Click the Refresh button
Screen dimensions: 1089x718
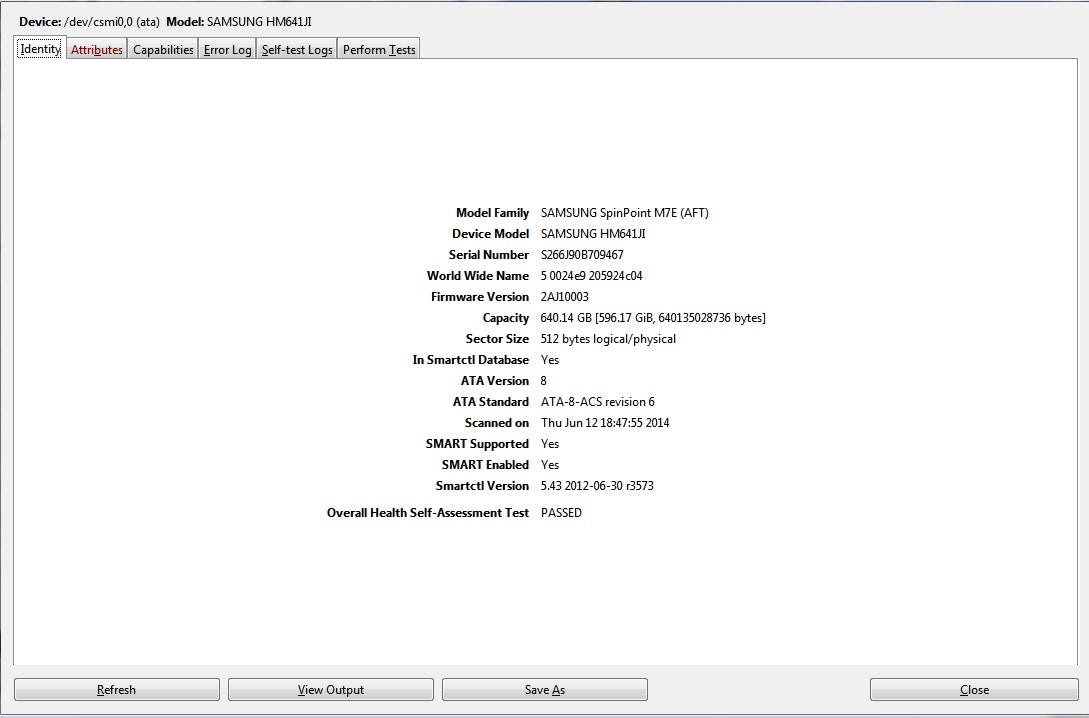point(117,690)
